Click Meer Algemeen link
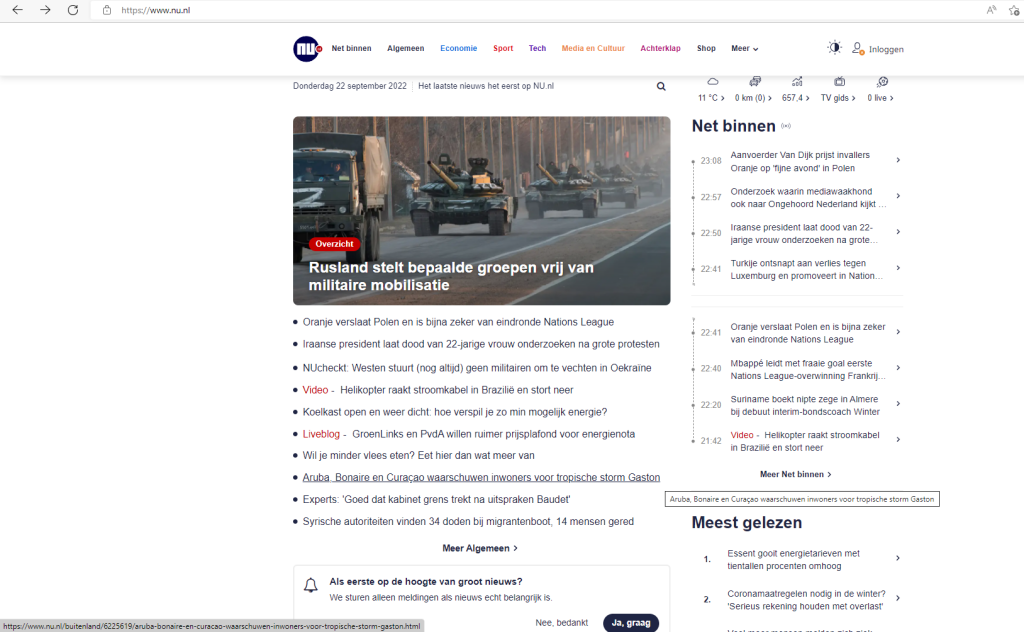Image resolution: width=1024 pixels, height=632 pixels. (480, 548)
